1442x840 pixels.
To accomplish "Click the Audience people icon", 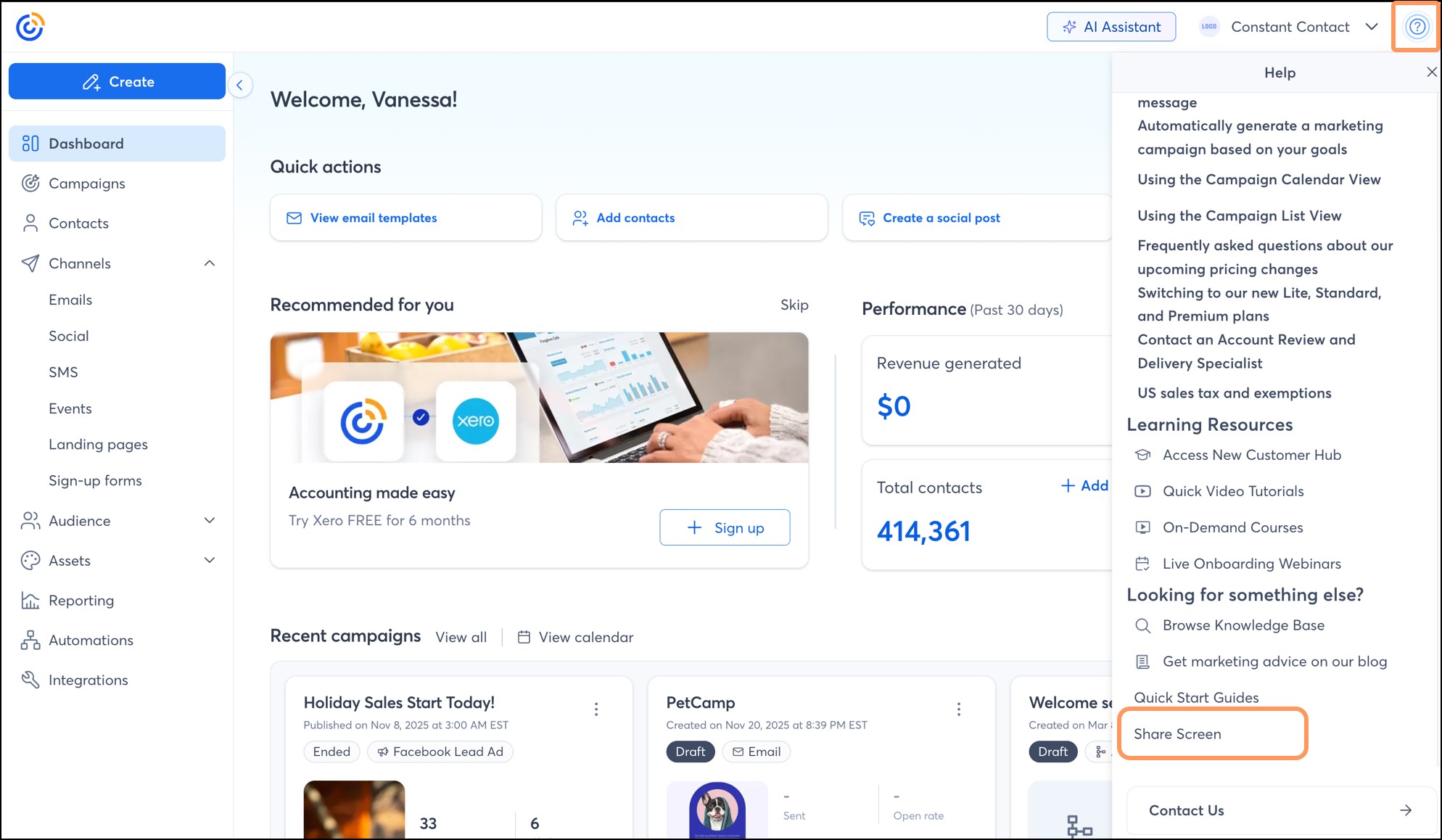I will [30, 521].
